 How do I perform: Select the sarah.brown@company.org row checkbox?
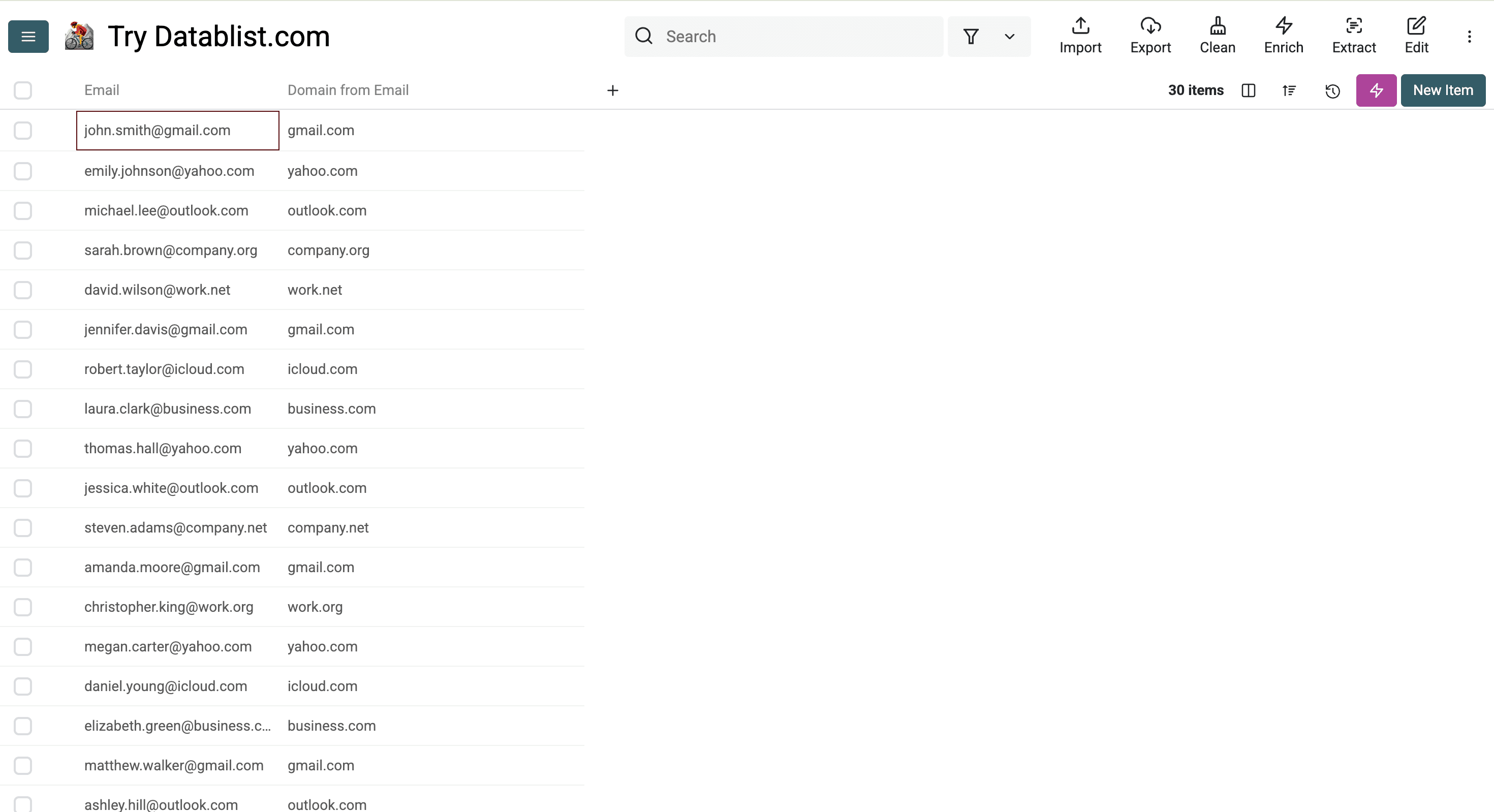click(x=23, y=250)
